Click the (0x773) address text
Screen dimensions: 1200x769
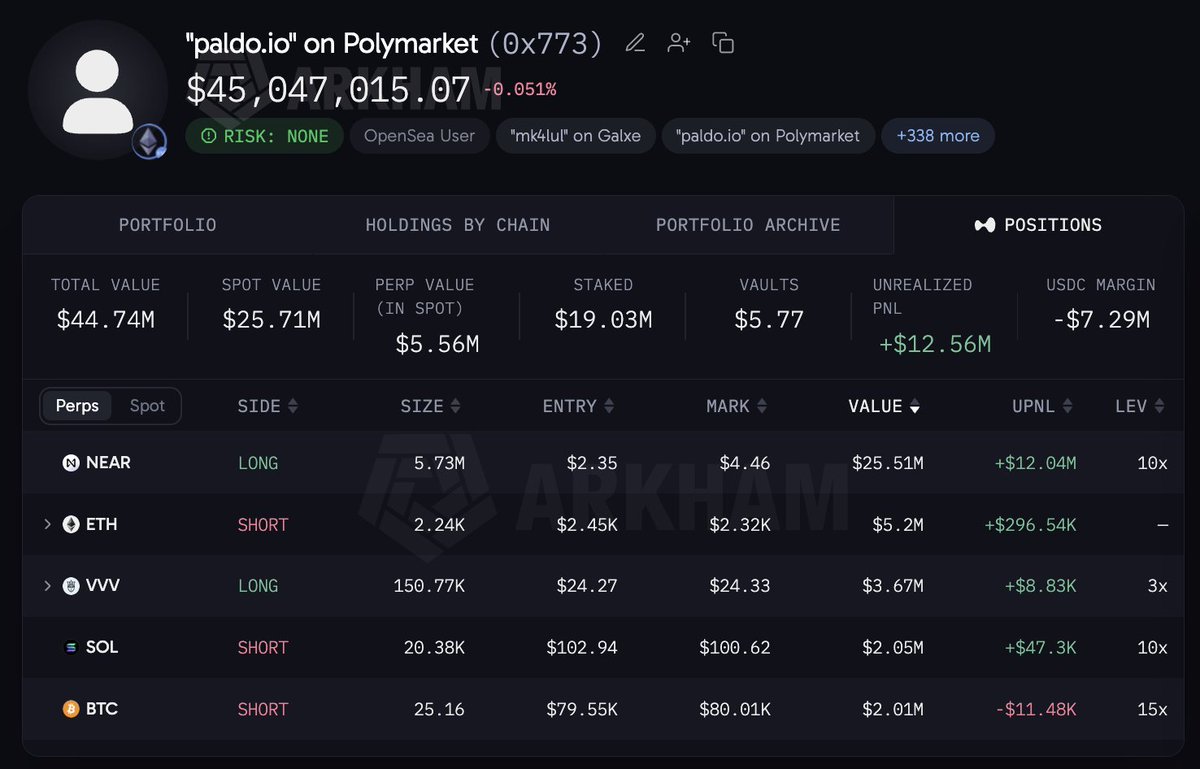545,43
